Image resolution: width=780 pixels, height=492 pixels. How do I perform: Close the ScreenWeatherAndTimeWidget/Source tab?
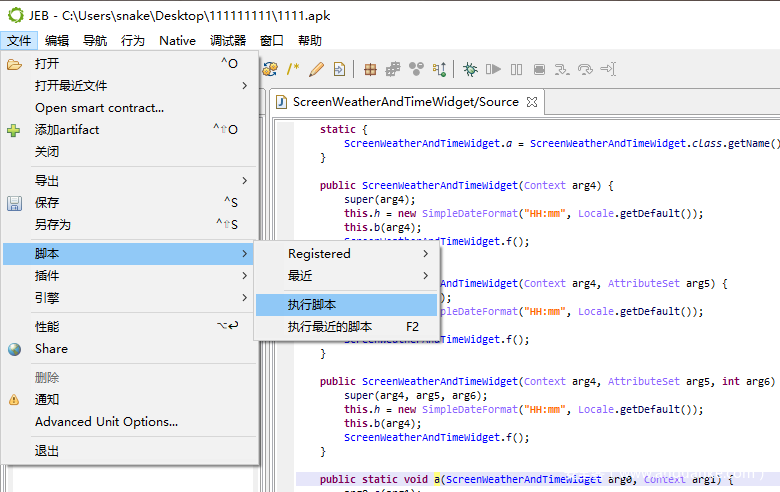[532, 101]
